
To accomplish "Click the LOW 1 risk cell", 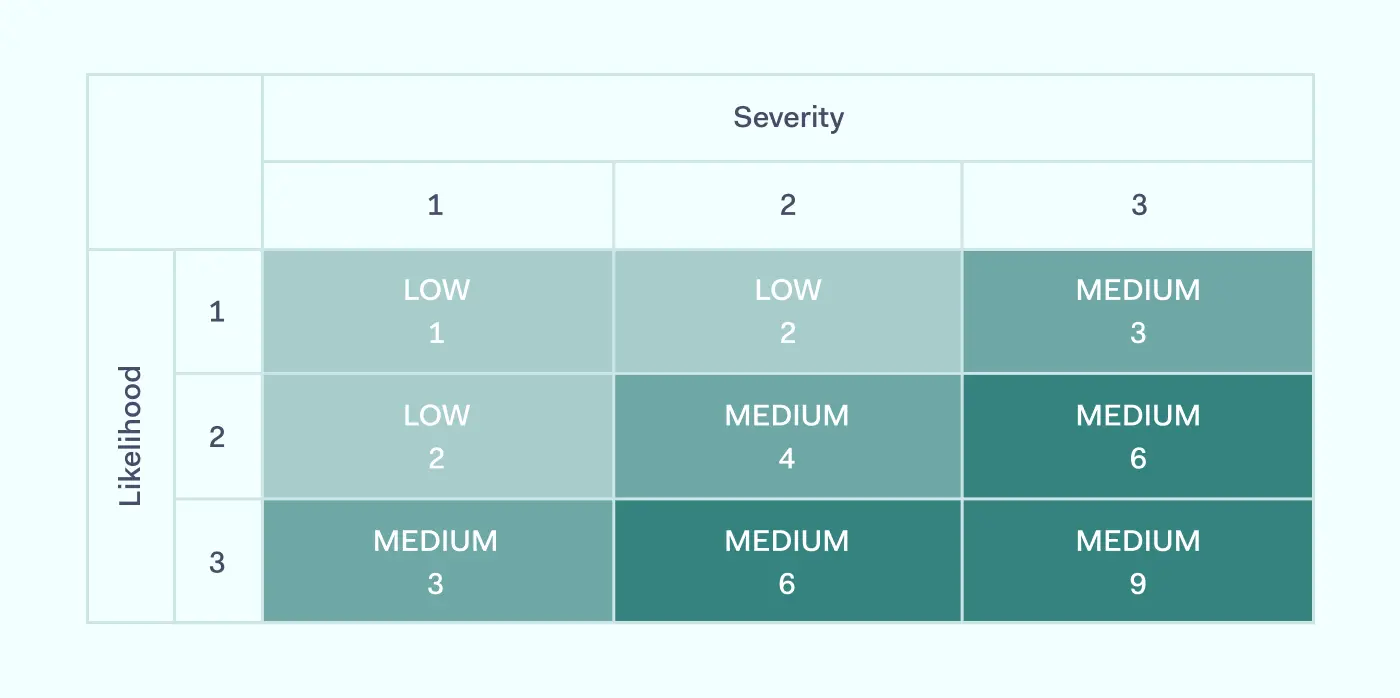I will pos(437,311).
